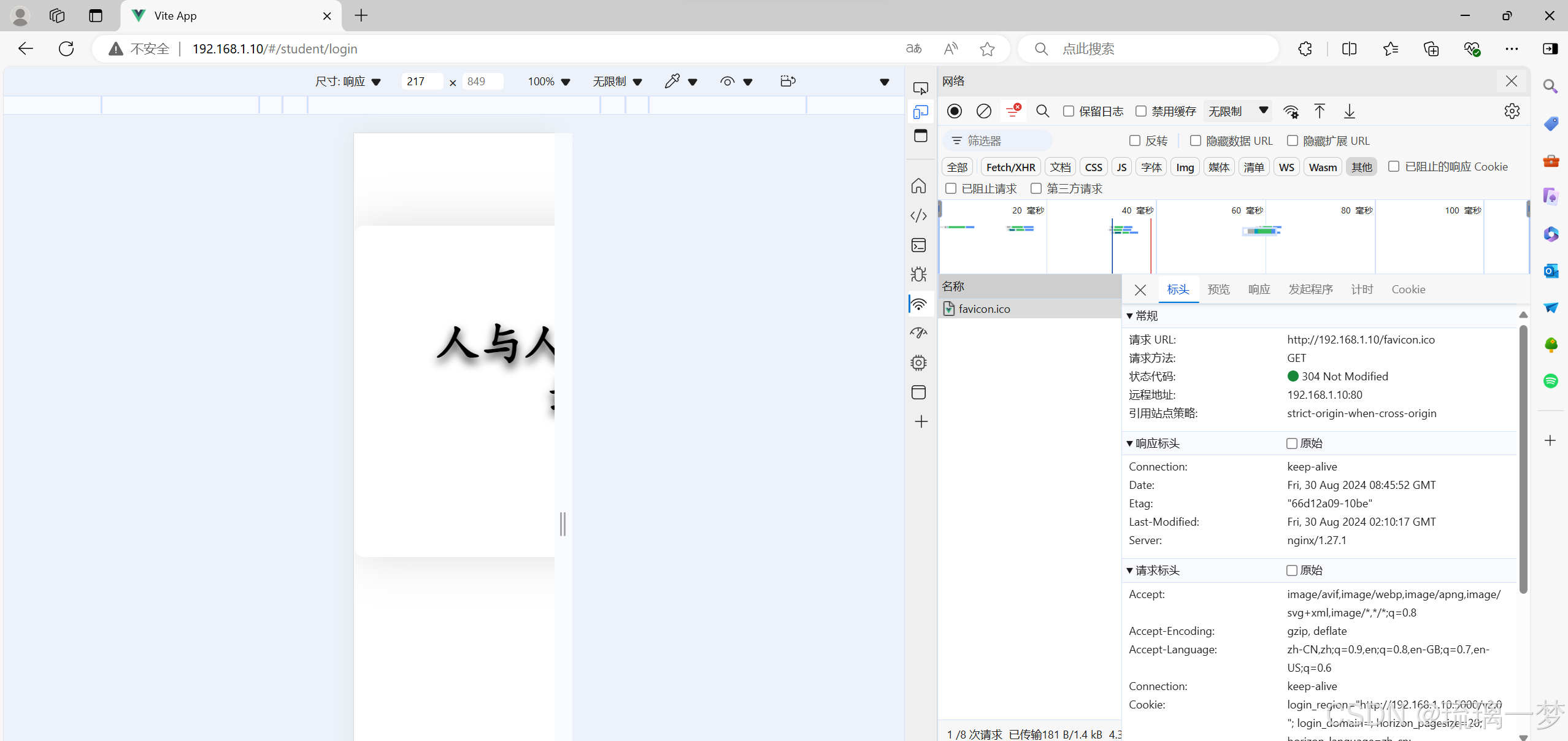The width and height of the screenshot is (1568, 741).
Task: Check 原始 box beside 响应标头
Action: coord(1292,443)
